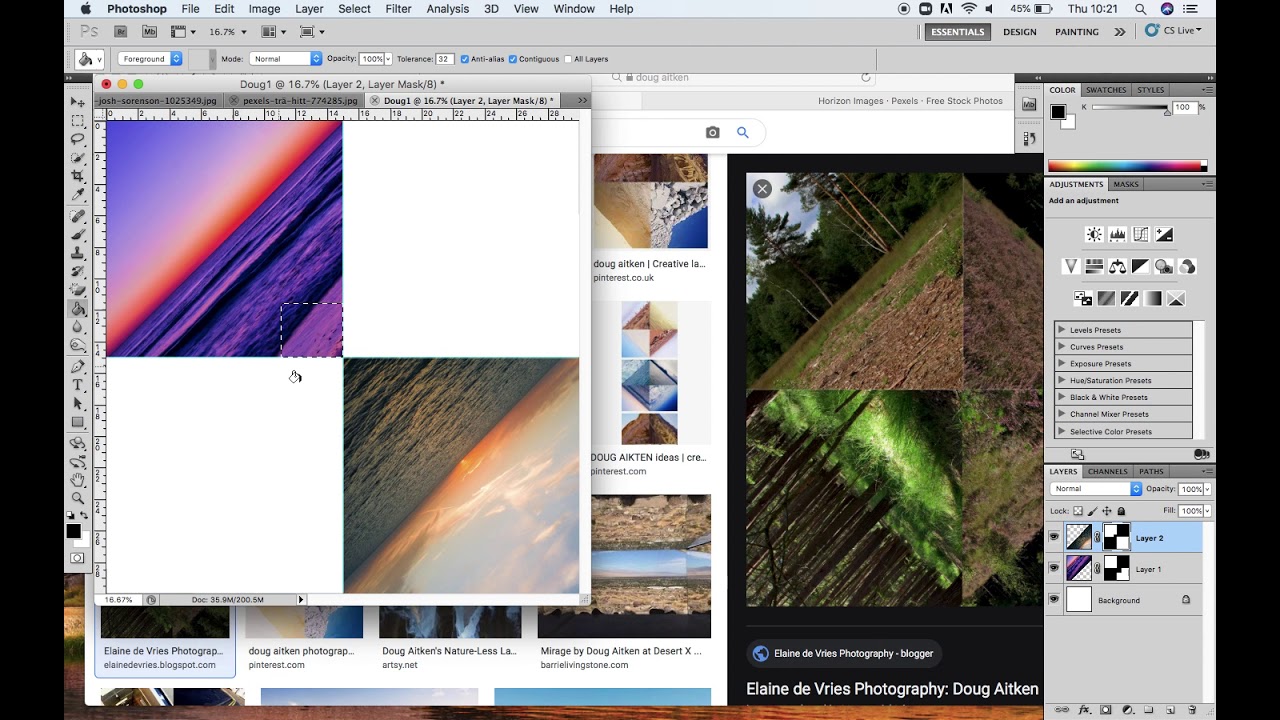Open the Foreground fill source dropdown
Screen dimensions: 1280x720
(x=150, y=59)
